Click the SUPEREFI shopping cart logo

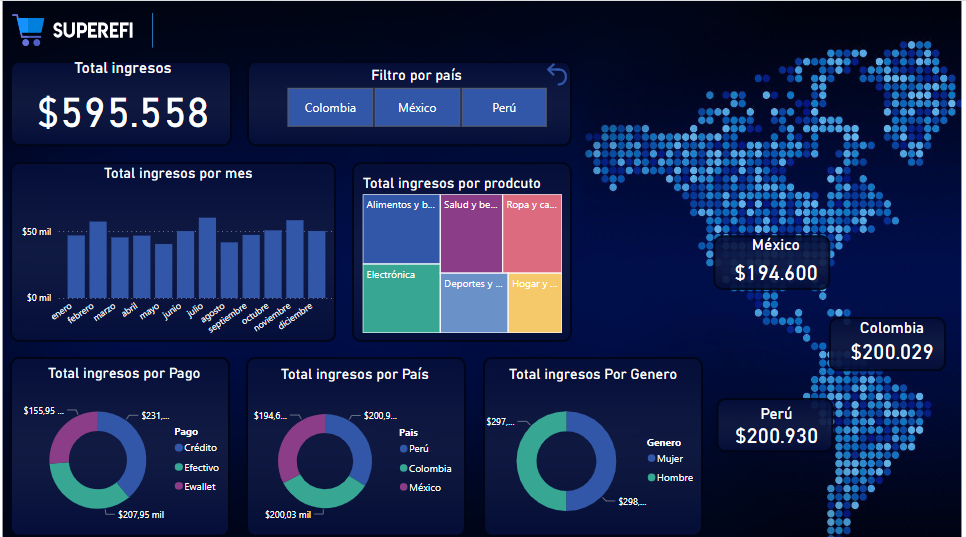[x=29, y=31]
